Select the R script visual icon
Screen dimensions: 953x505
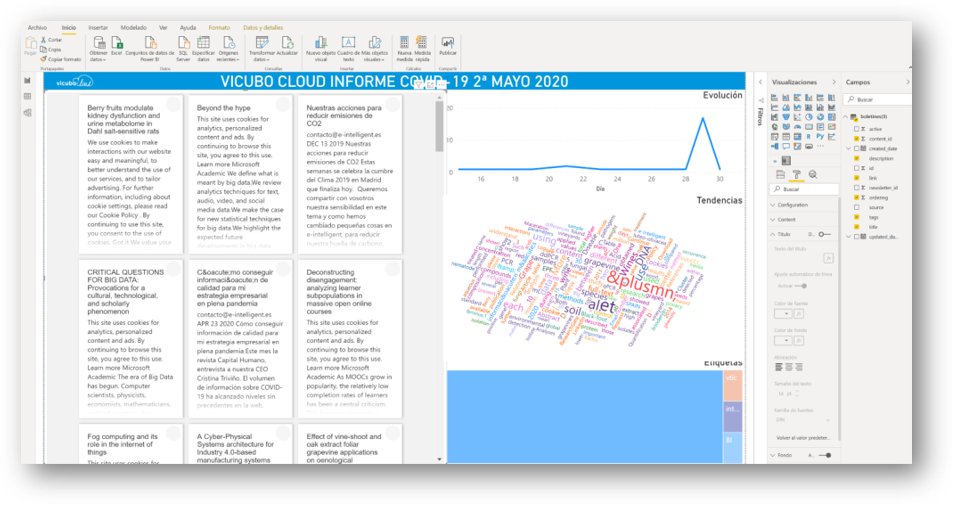tap(808, 137)
